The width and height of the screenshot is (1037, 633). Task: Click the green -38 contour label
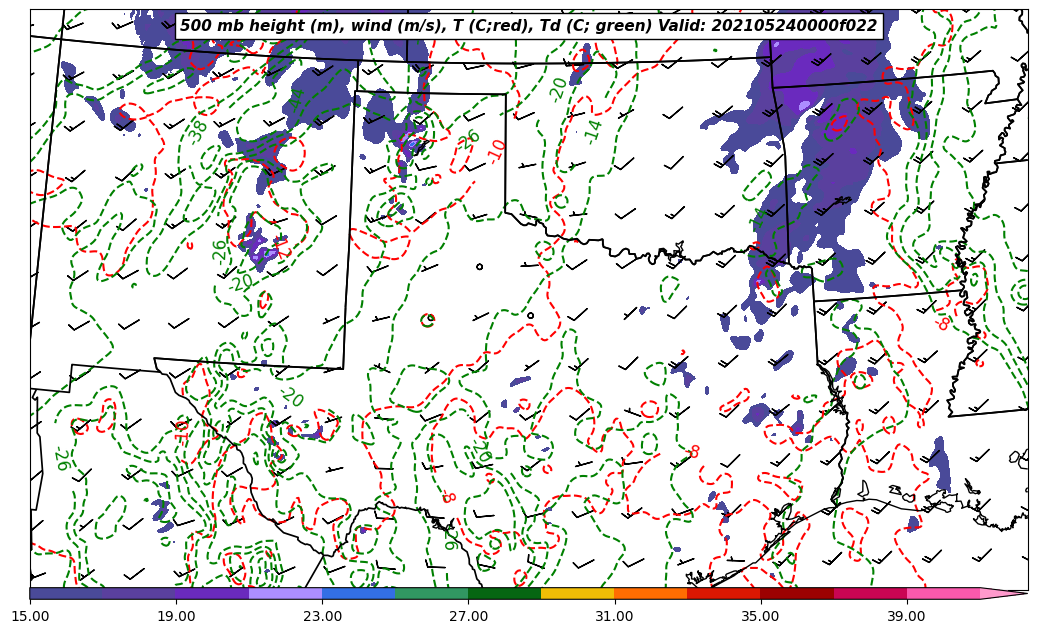pyautogui.click(x=199, y=129)
